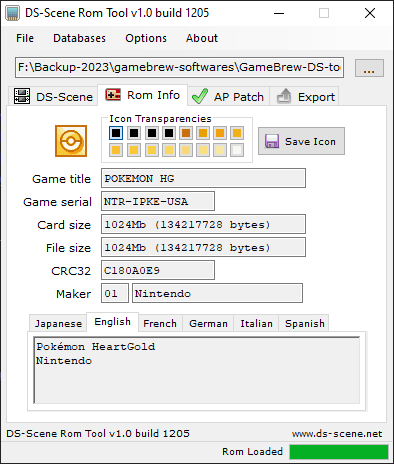The width and height of the screenshot is (394, 464).
Task: Open the Databases menu
Action: [79, 38]
